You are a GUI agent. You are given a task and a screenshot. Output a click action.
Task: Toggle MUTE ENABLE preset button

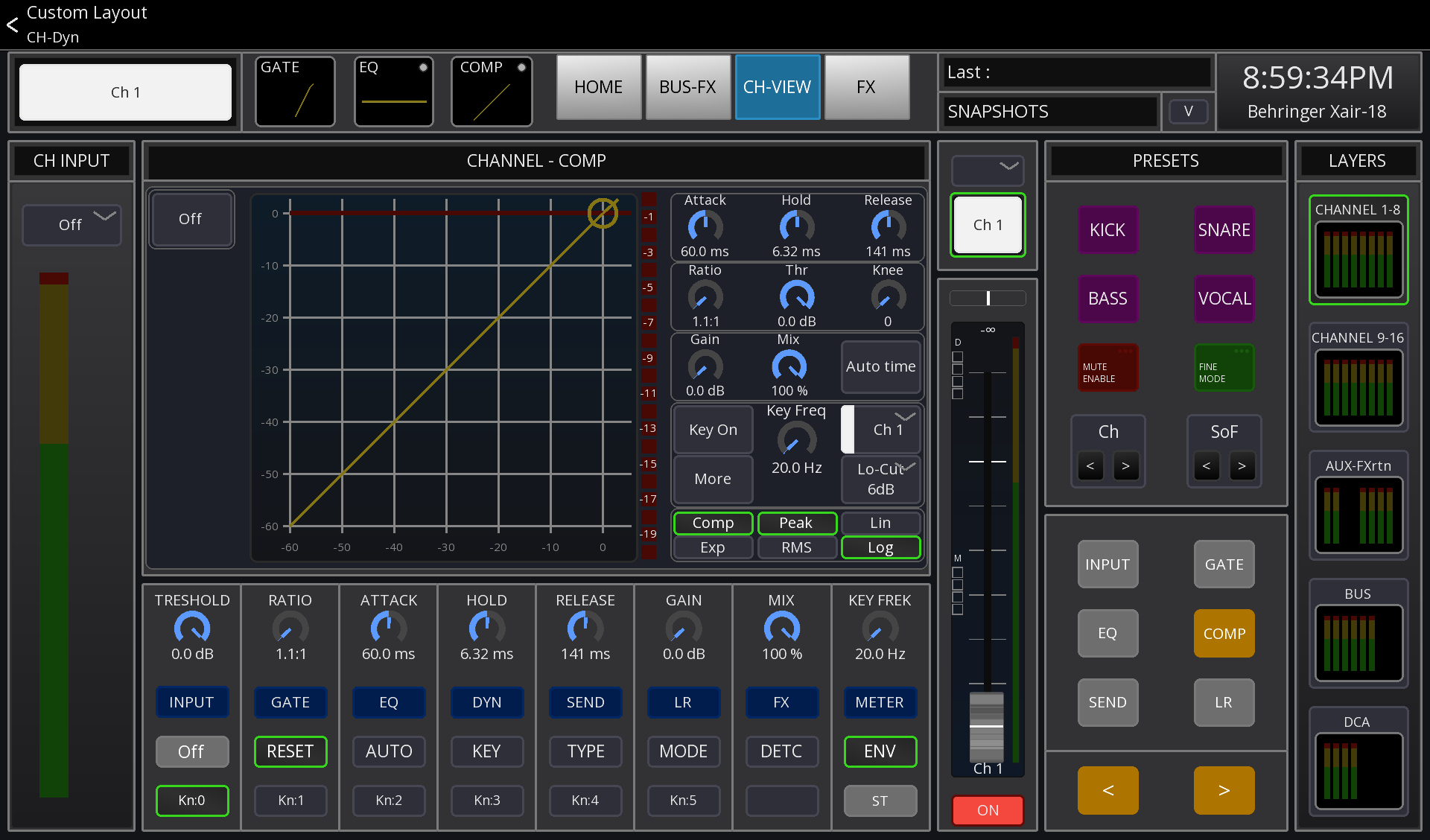pyautogui.click(x=1108, y=367)
